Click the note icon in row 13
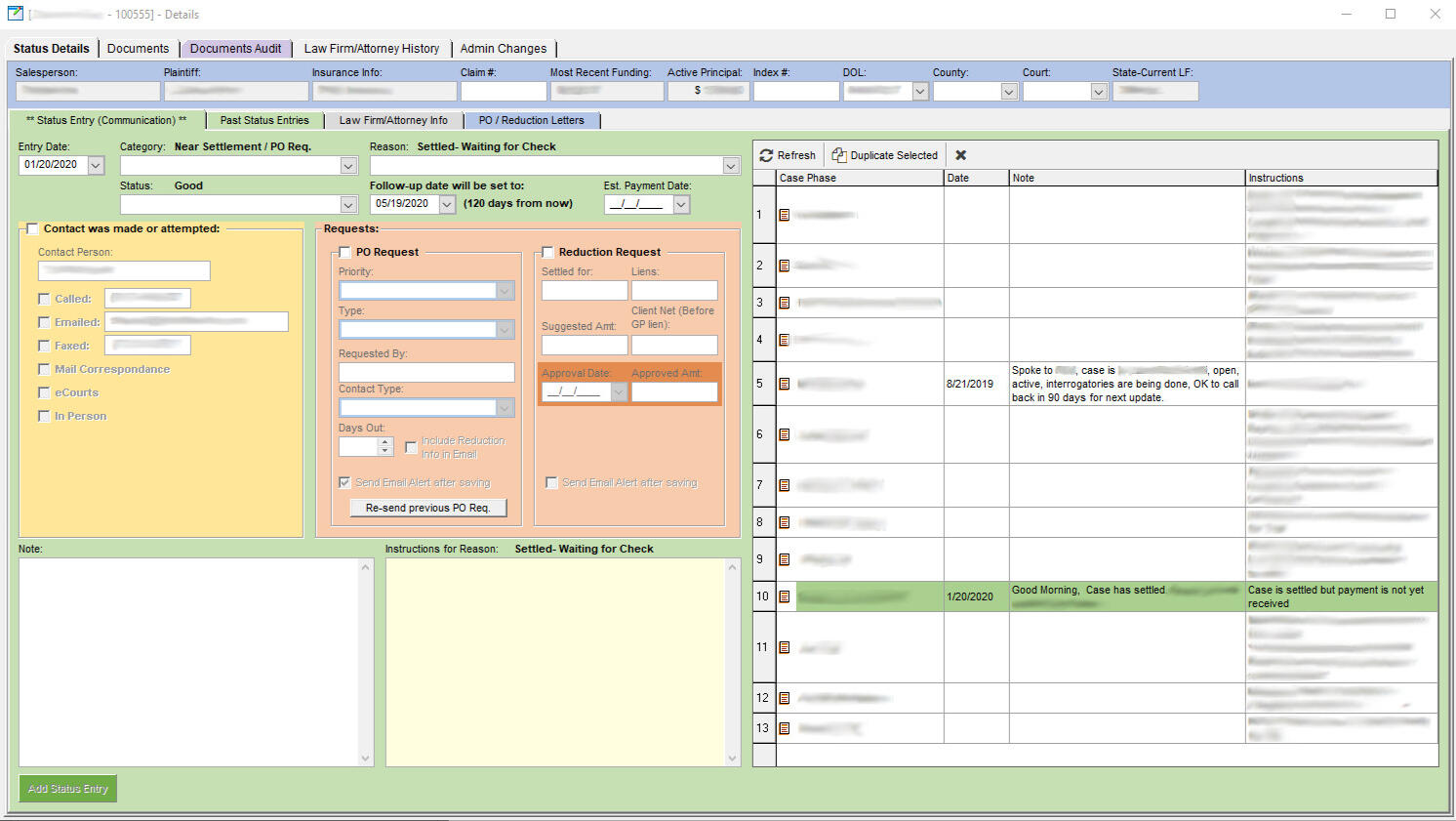This screenshot has width=1456, height=821. click(x=784, y=728)
